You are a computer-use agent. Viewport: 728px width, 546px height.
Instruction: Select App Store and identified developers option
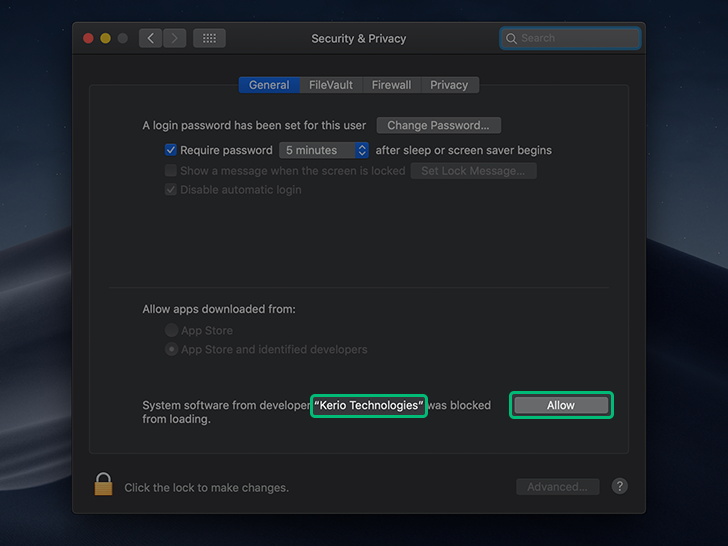click(171, 349)
